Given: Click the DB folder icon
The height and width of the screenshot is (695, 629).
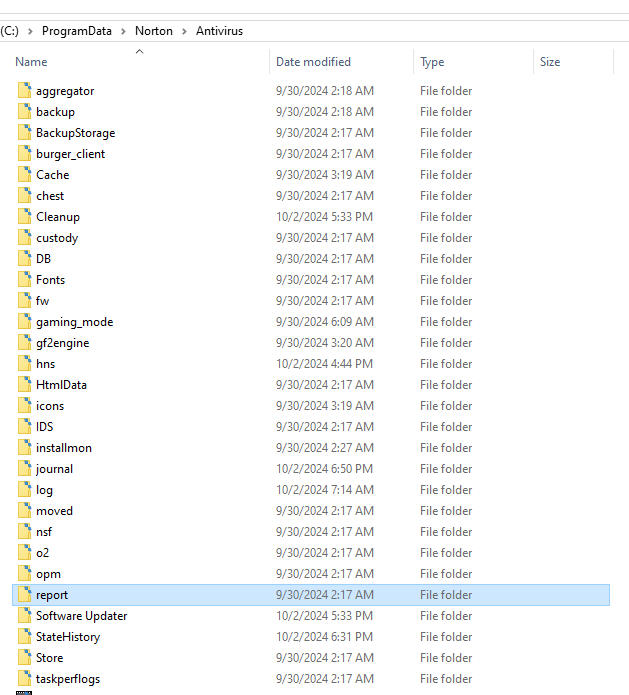Looking at the screenshot, I should click(25, 258).
